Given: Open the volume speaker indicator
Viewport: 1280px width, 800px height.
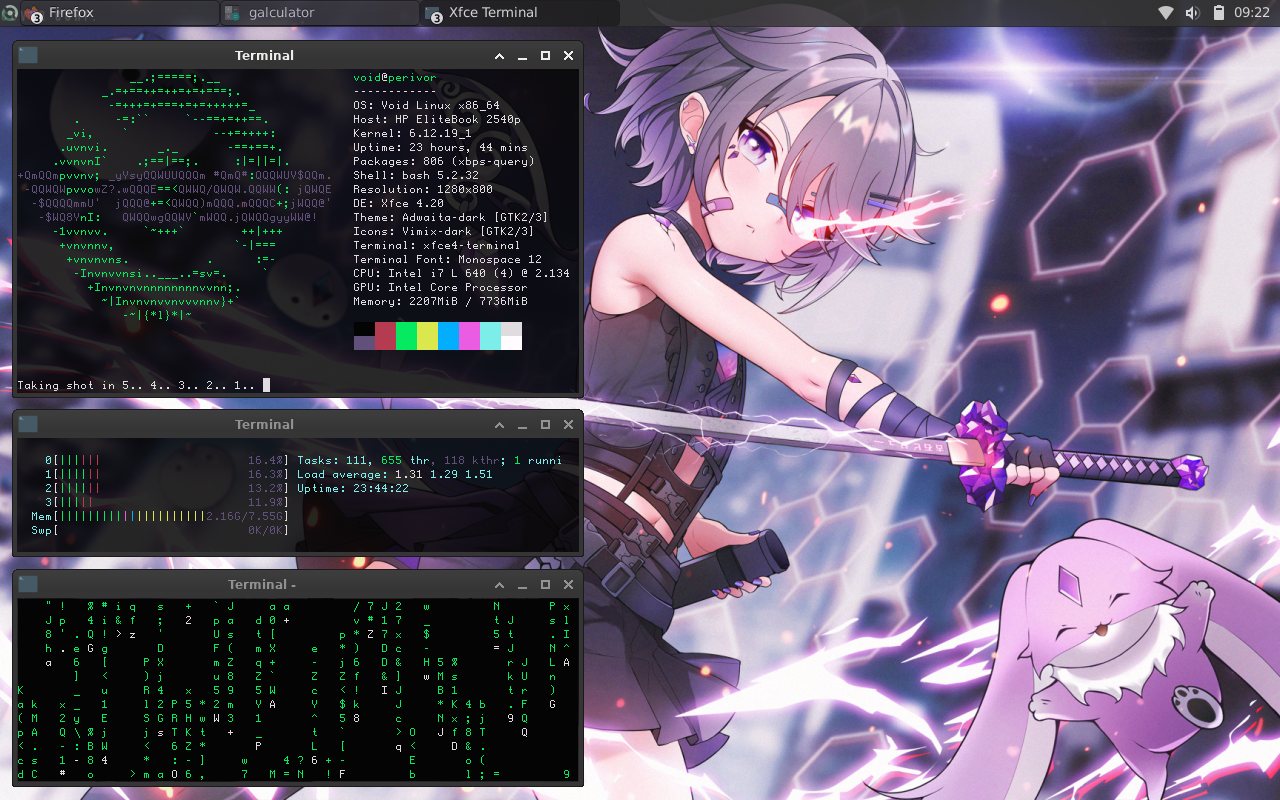Looking at the screenshot, I should (x=1192, y=13).
